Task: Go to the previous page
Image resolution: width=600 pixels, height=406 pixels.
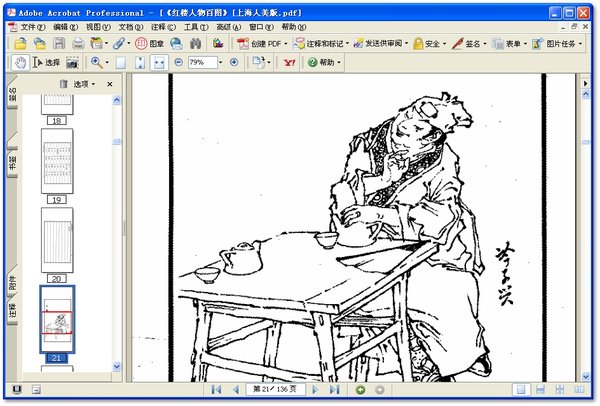Action: pos(236,390)
